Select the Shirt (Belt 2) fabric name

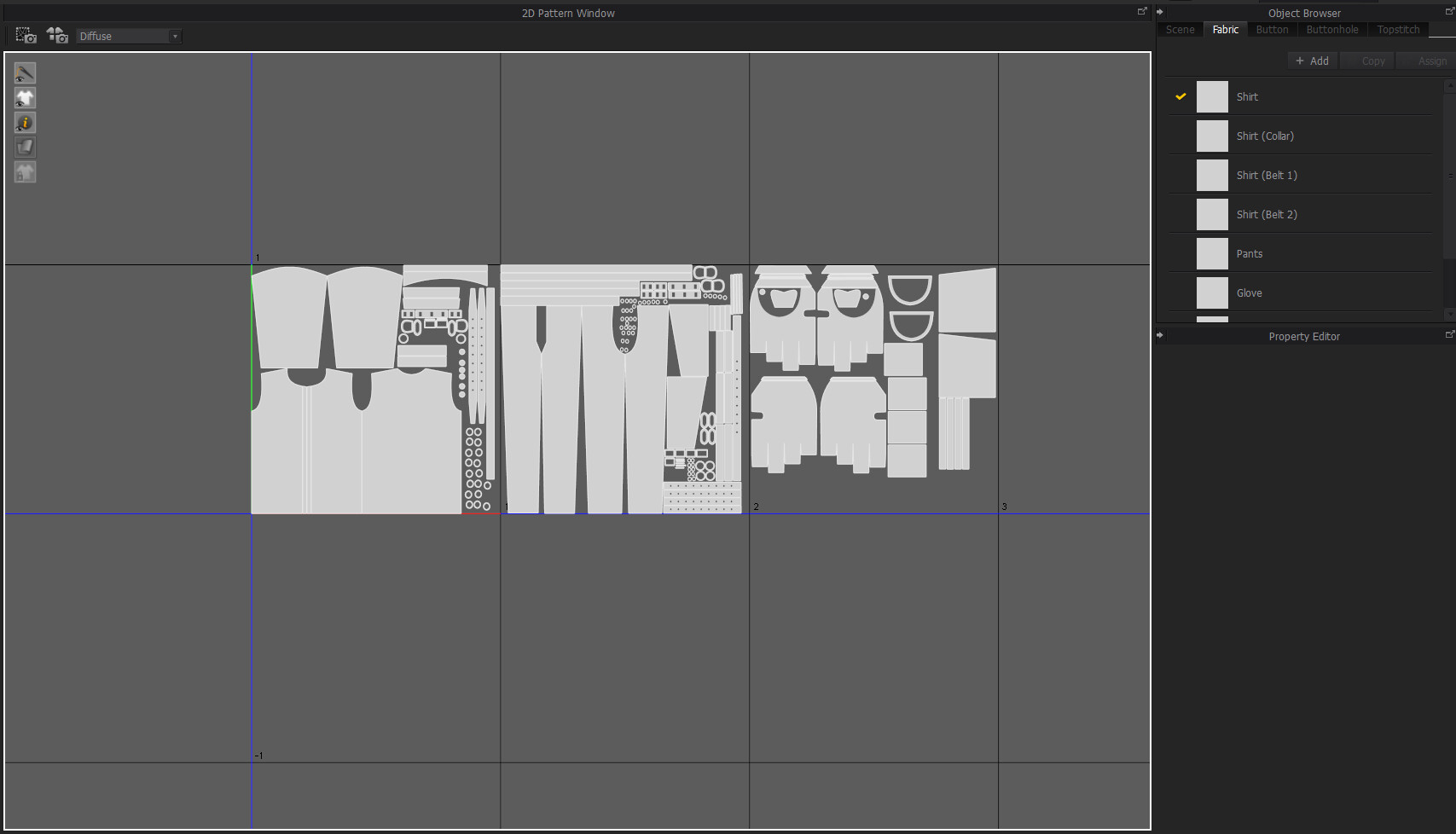[1267, 214]
